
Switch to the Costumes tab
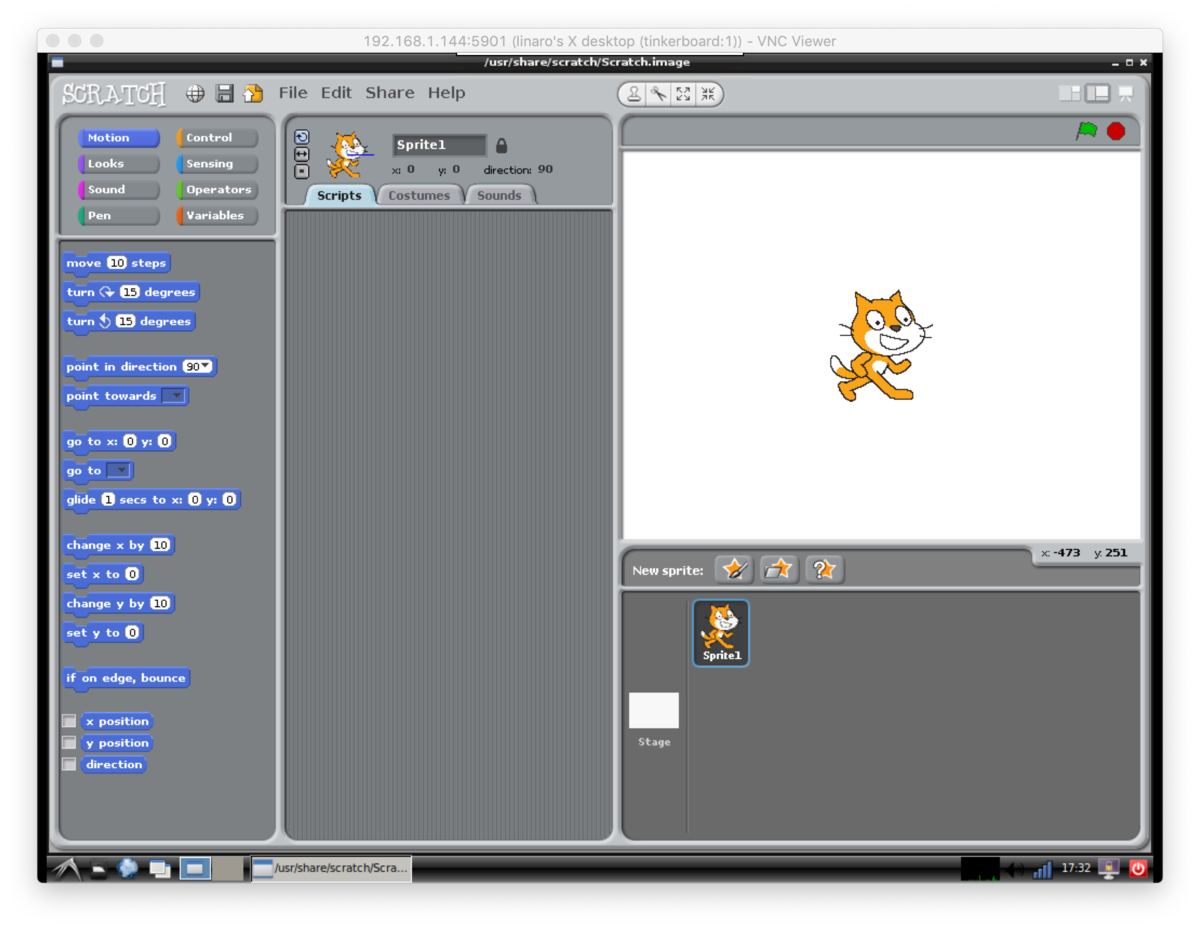[x=419, y=195]
